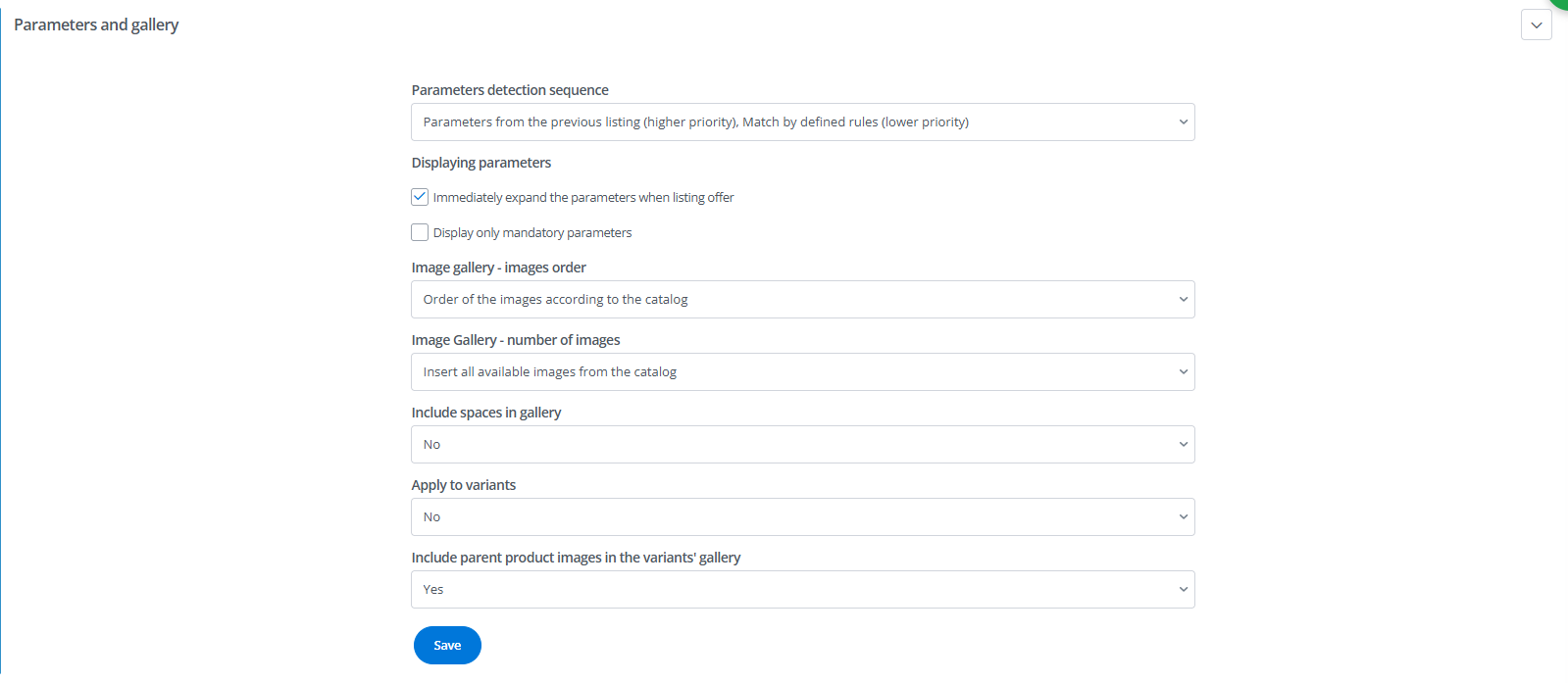Viewport: 1568px width, 683px height.
Task: Open the images order dropdown
Action: [x=802, y=300]
